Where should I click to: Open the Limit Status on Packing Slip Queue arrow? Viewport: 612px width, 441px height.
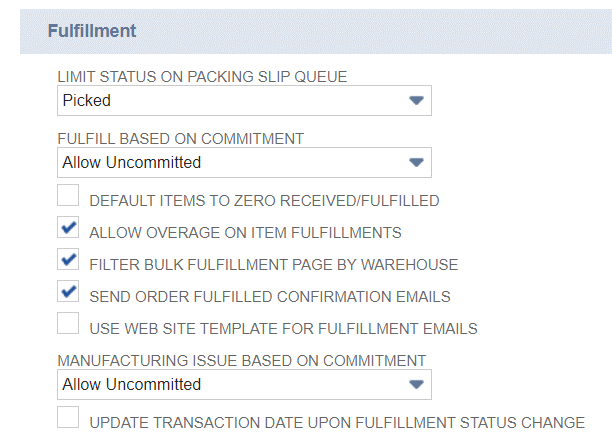click(417, 100)
